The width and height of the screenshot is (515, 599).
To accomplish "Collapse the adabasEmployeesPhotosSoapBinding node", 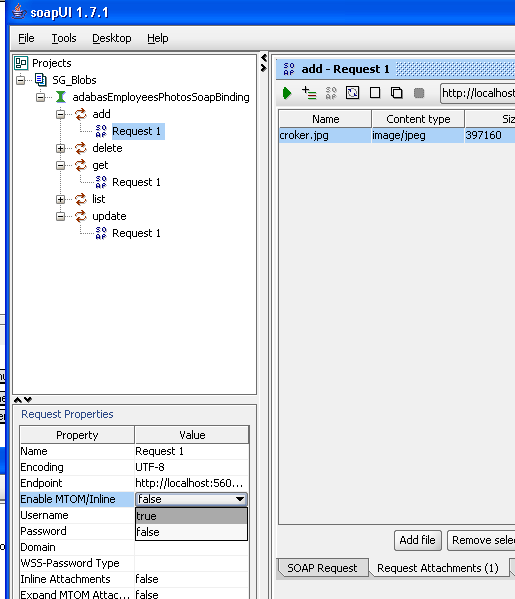I will [x=40, y=97].
